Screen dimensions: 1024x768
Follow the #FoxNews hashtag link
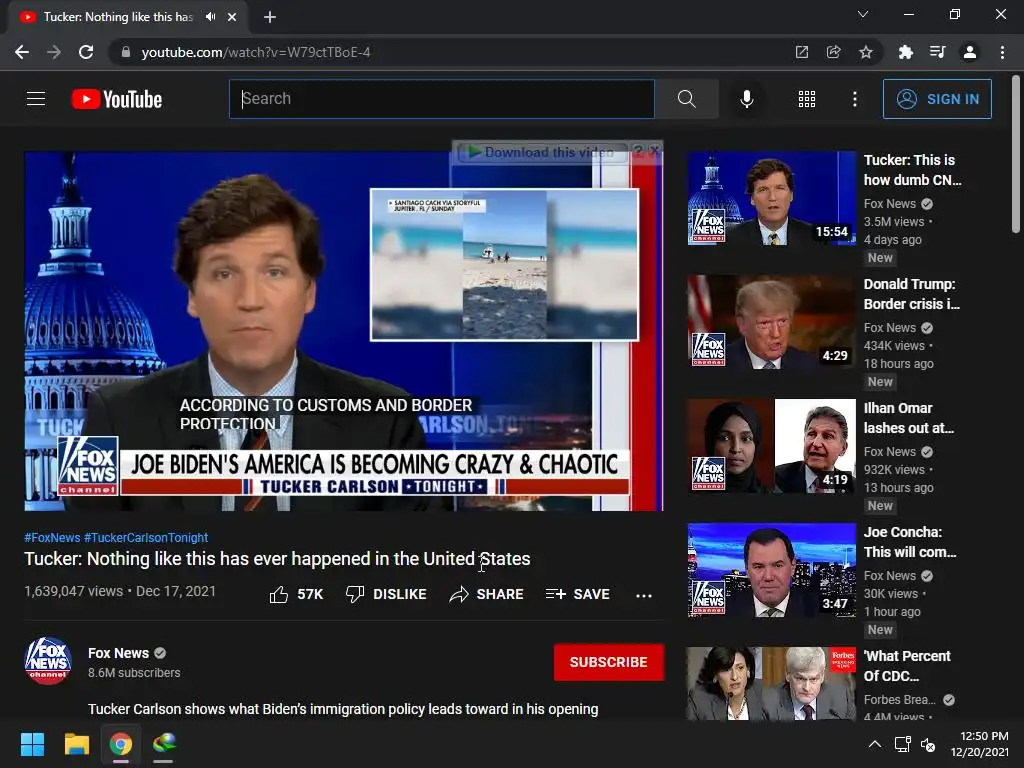[x=52, y=537]
